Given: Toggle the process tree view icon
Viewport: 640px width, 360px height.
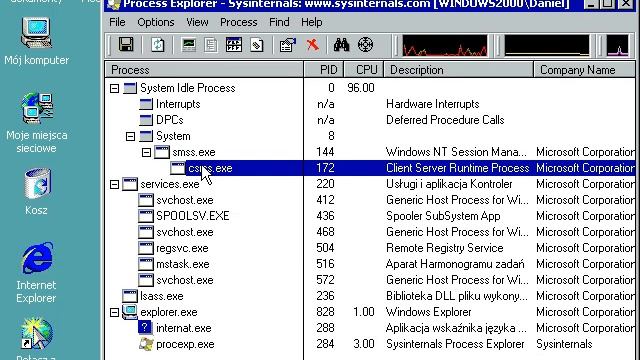Looking at the screenshot, I should tap(211, 44).
